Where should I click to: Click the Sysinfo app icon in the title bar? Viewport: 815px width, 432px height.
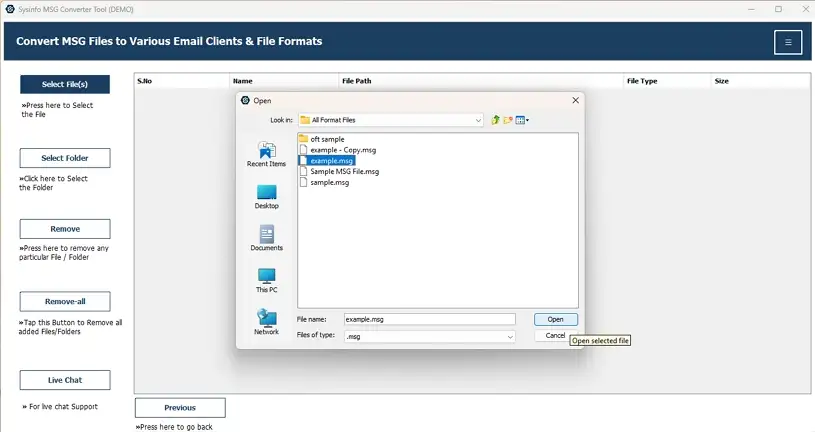tap(10, 9)
